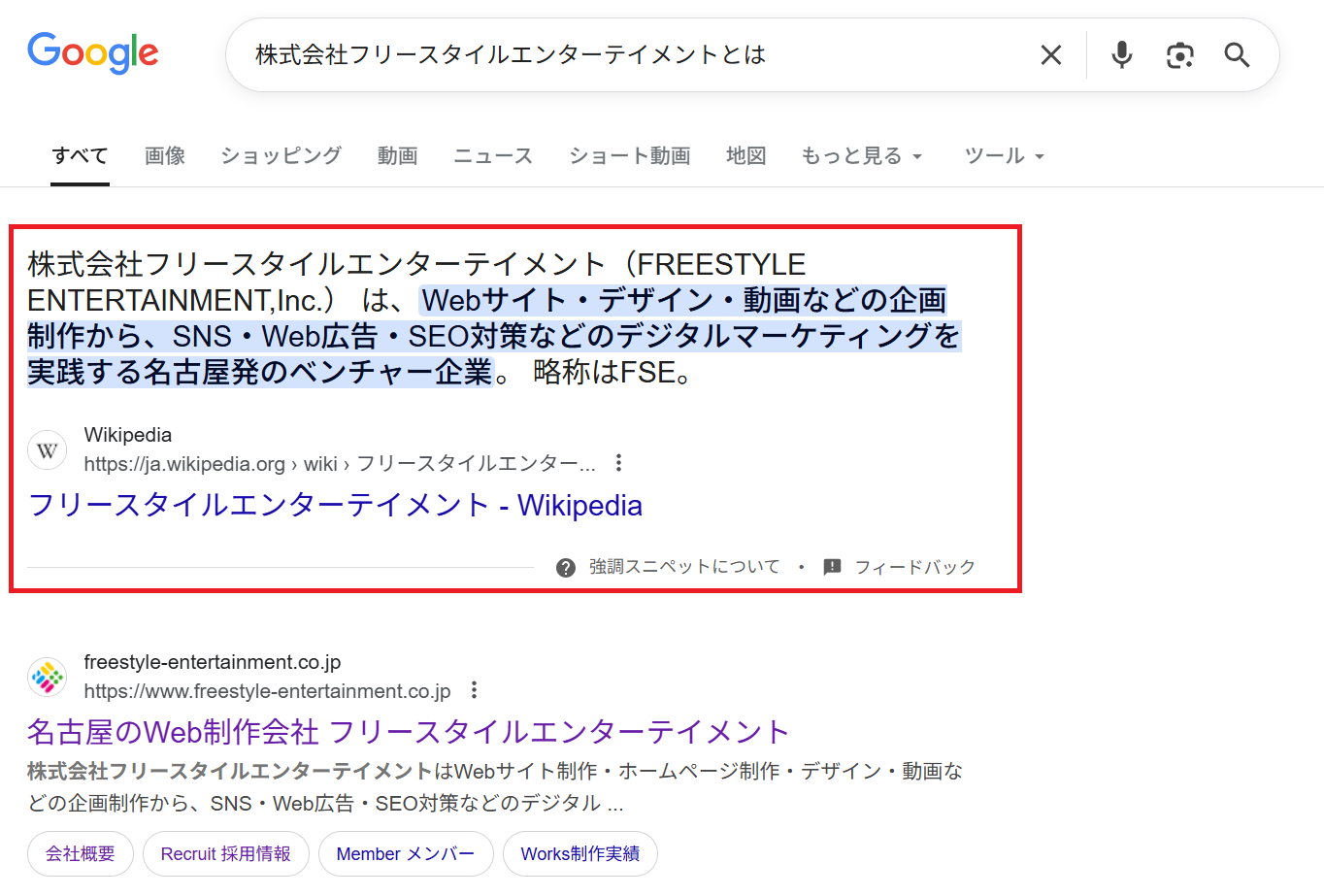The width and height of the screenshot is (1324, 896).
Task: Open 名古屋のWeb制作会社 result link
Action: coord(408,732)
